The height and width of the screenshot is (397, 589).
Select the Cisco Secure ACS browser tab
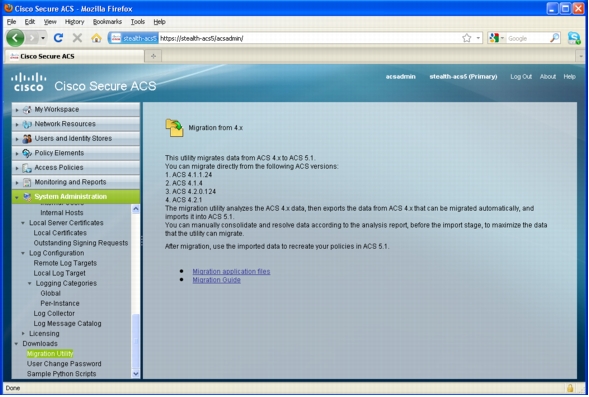[x=74, y=56]
